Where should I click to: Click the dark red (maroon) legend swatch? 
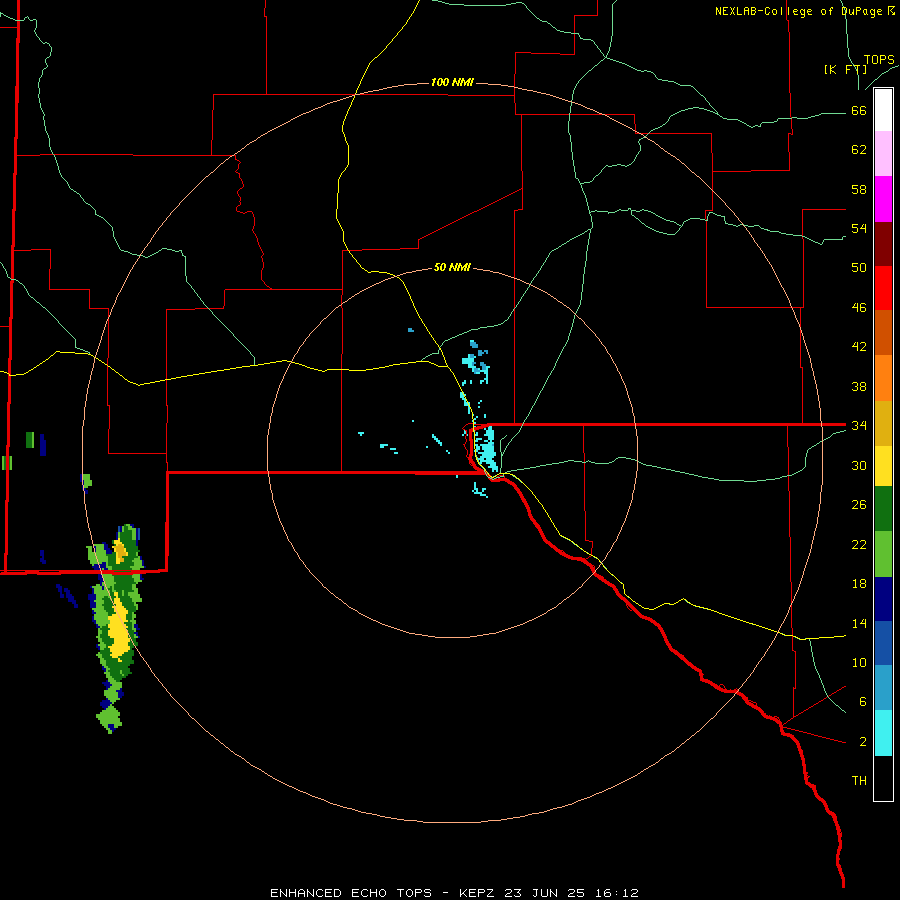[883, 244]
